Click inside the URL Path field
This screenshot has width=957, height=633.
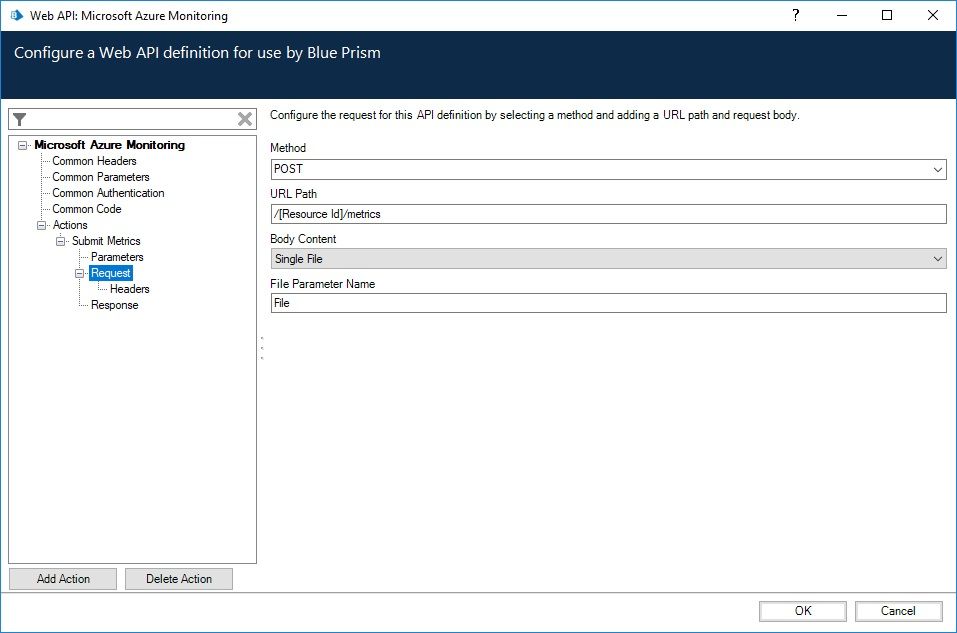click(x=608, y=214)
